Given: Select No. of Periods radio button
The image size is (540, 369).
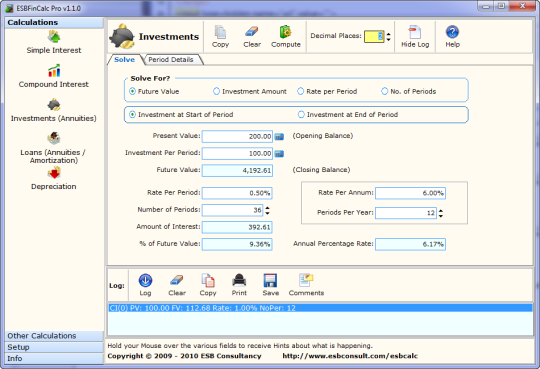Looking at the screenshot, I should [385, 92].
